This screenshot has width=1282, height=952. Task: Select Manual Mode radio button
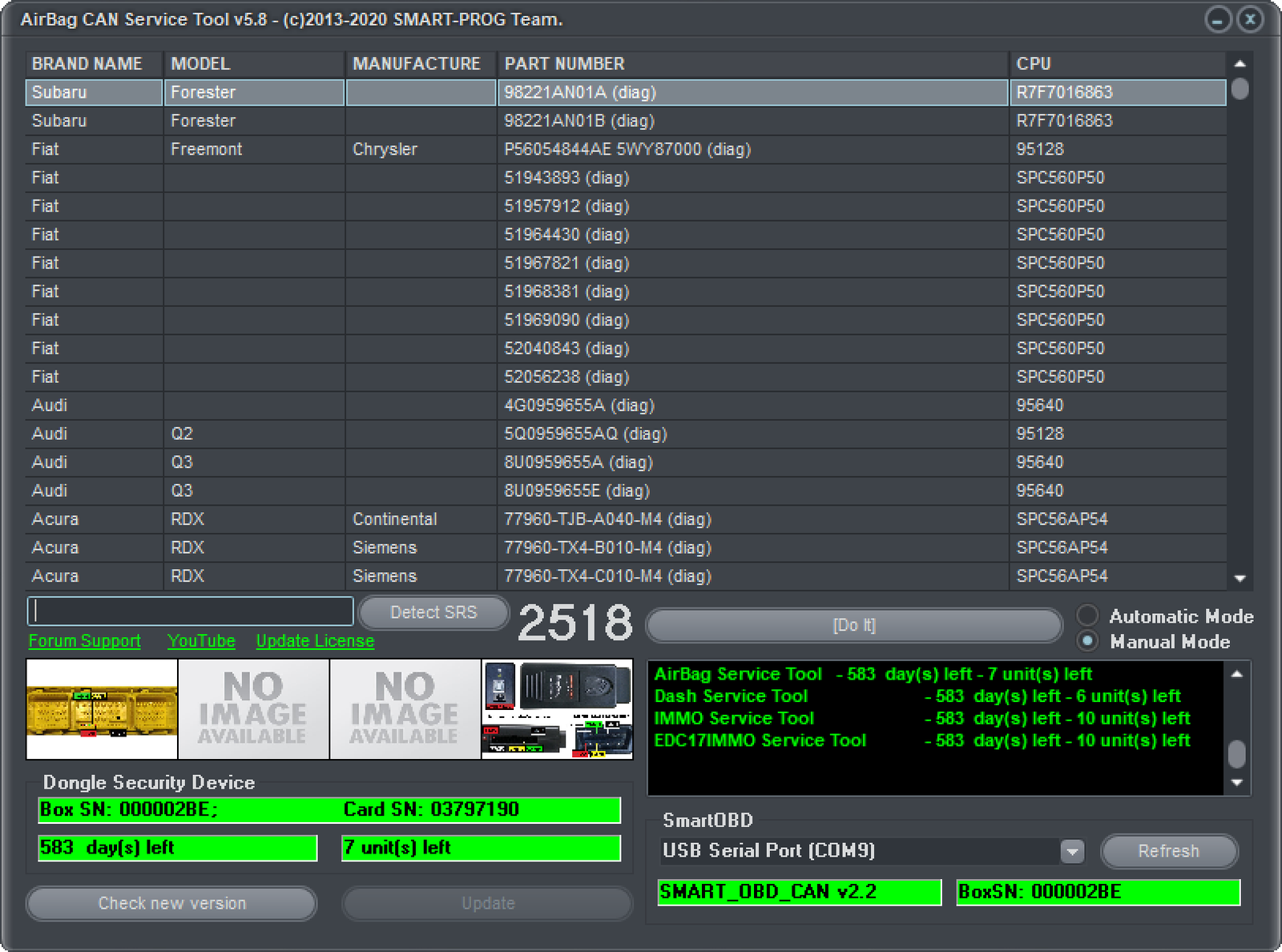click(1087, 641)
